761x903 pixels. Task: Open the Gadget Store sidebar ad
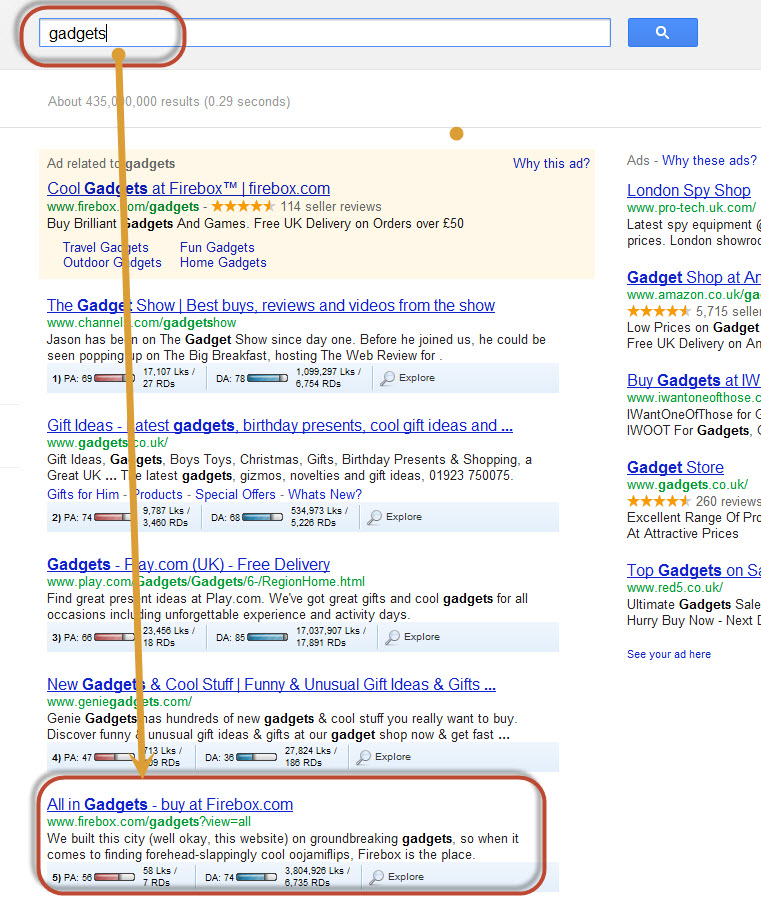(675, 468)
